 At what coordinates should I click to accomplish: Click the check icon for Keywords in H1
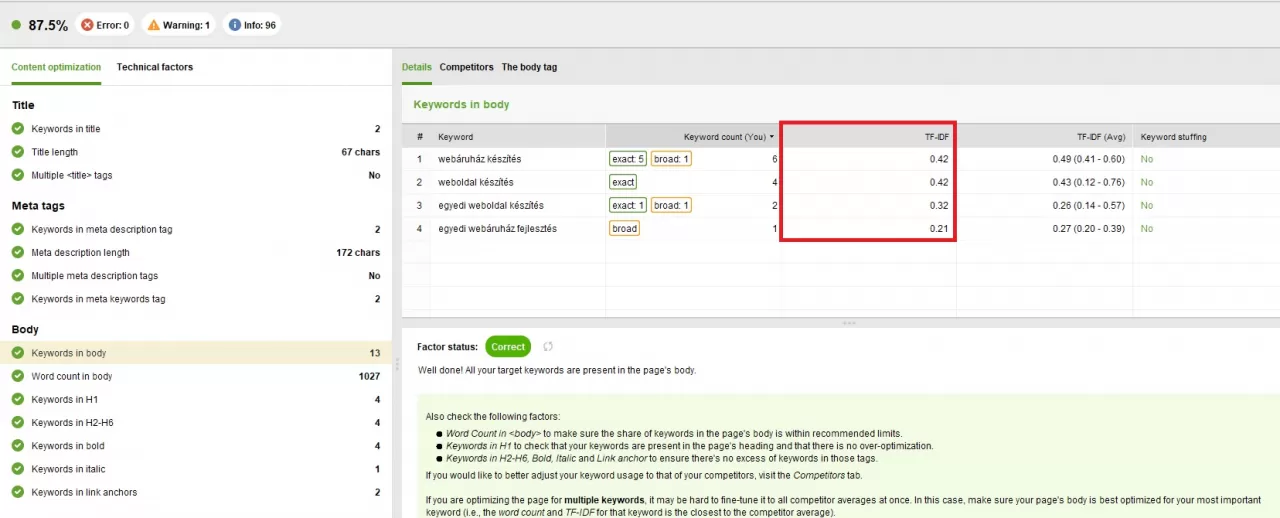18,400
